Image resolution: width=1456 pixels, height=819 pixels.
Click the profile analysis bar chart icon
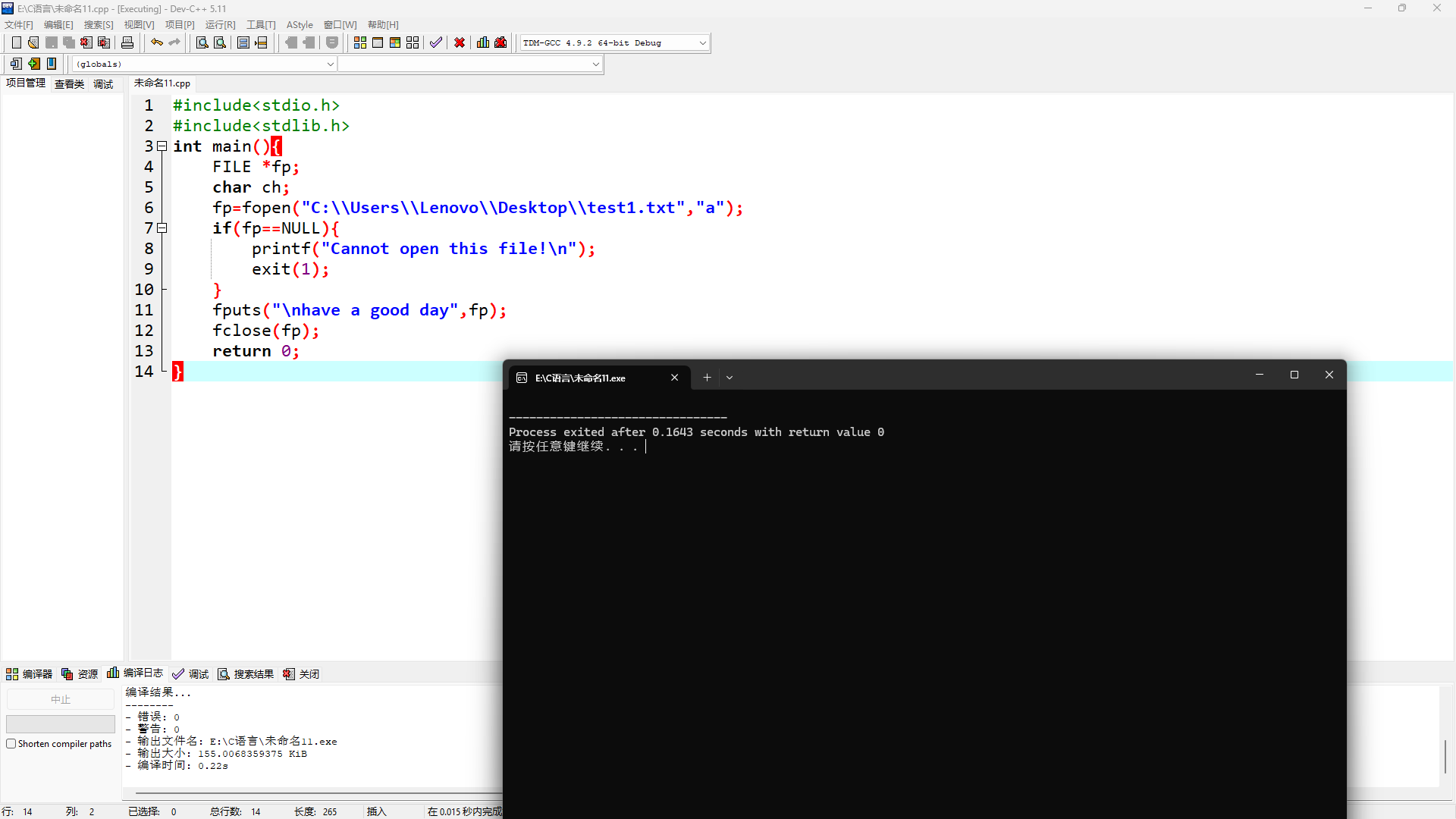tap(483, 42)
